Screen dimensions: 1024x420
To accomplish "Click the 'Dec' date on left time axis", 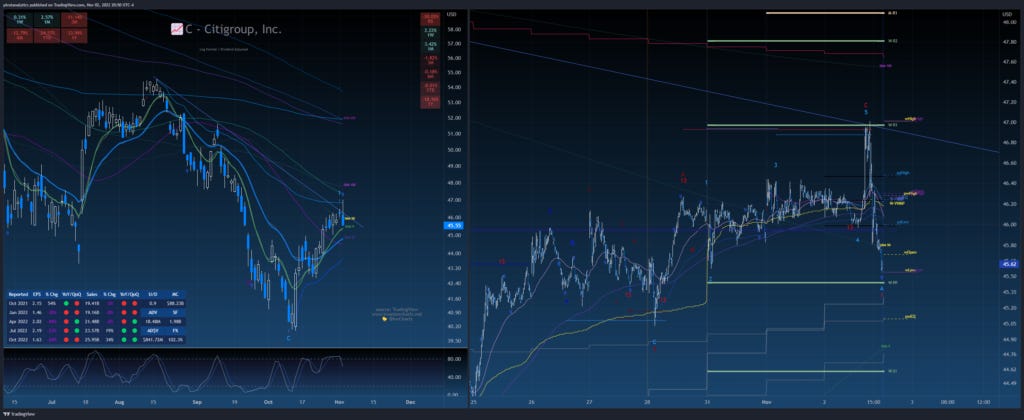I will coord(411,401).
